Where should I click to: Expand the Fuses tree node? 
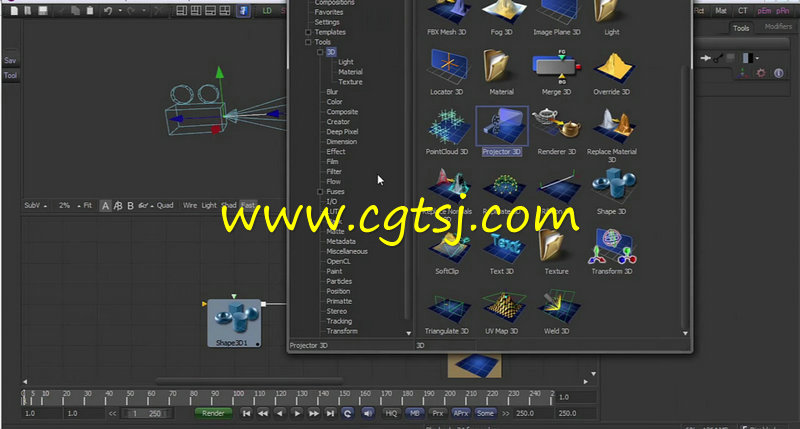320,192
